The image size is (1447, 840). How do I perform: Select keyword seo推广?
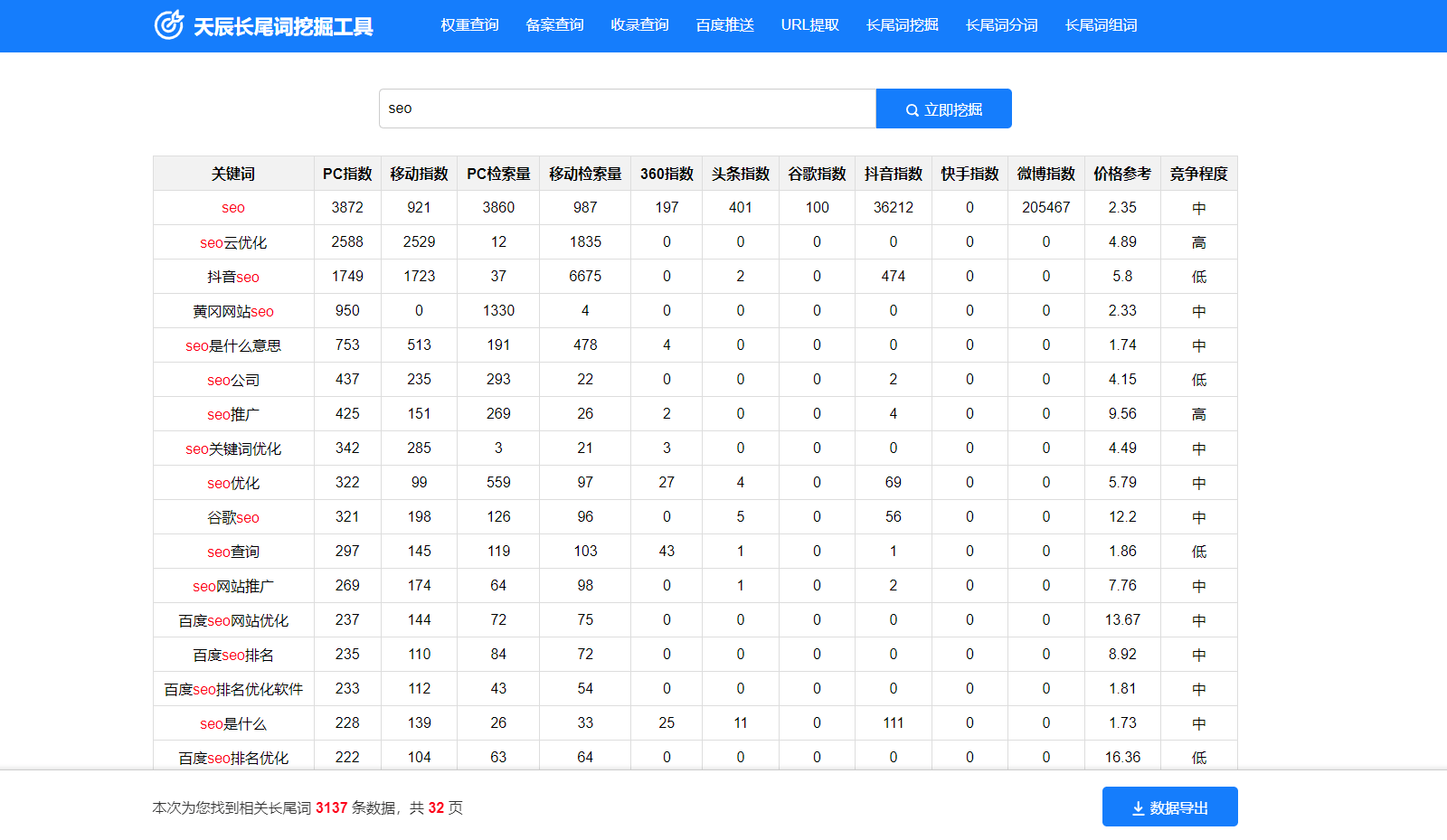tap(233, 414)
